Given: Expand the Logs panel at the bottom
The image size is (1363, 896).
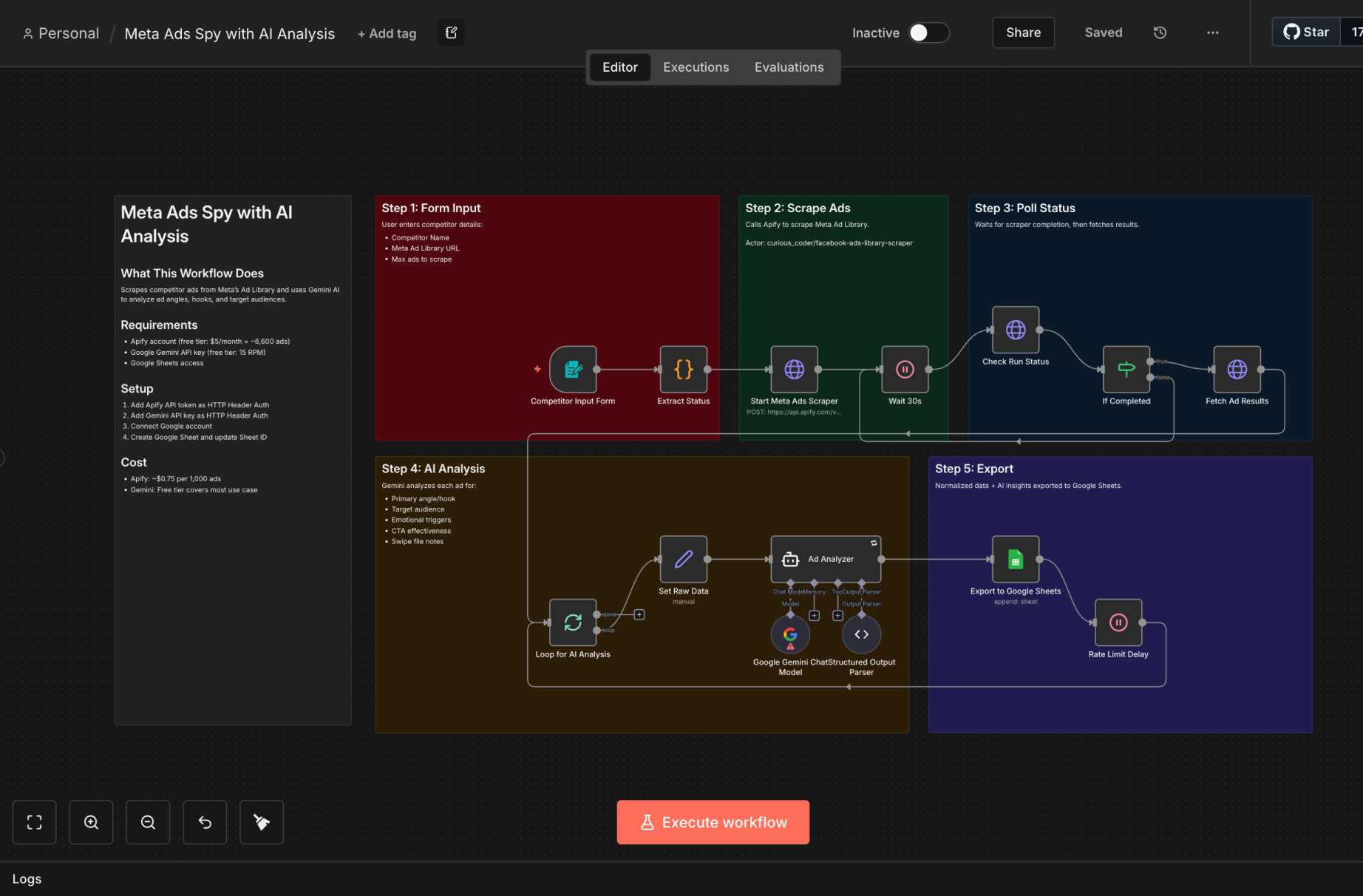Looking at the screenshot, I should [27, 878].
